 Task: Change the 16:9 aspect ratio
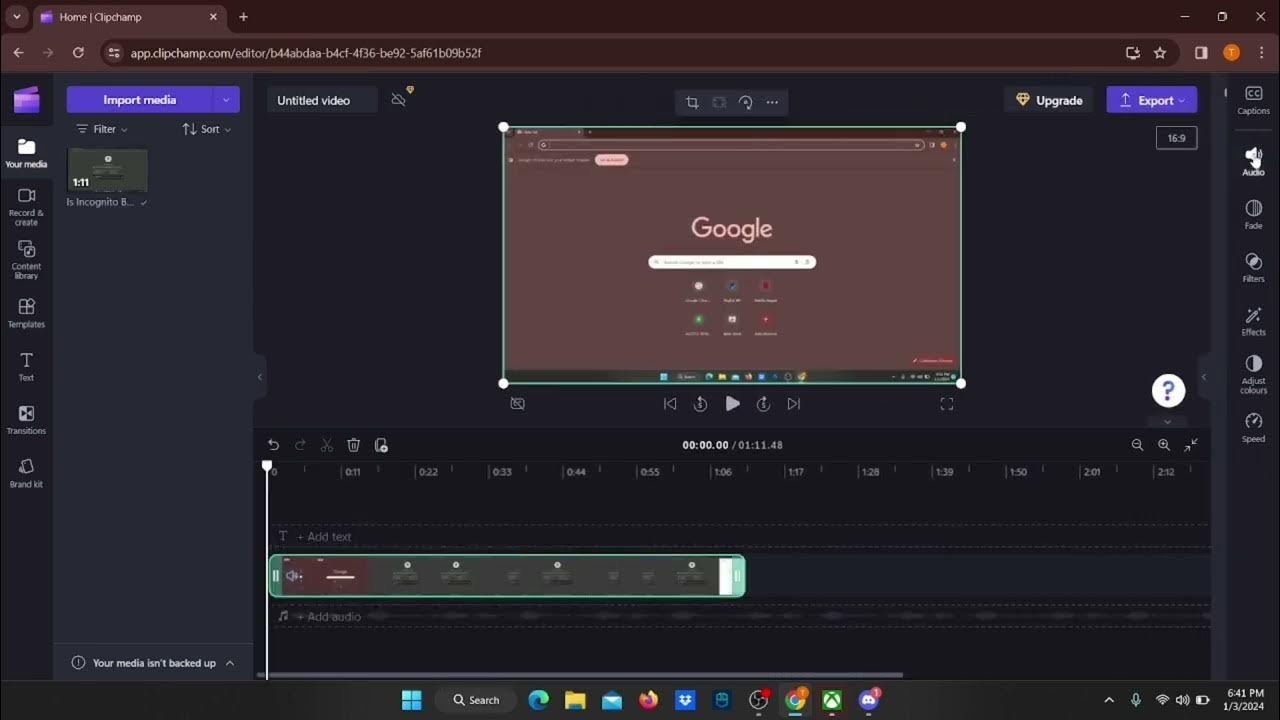(1176, 138)
